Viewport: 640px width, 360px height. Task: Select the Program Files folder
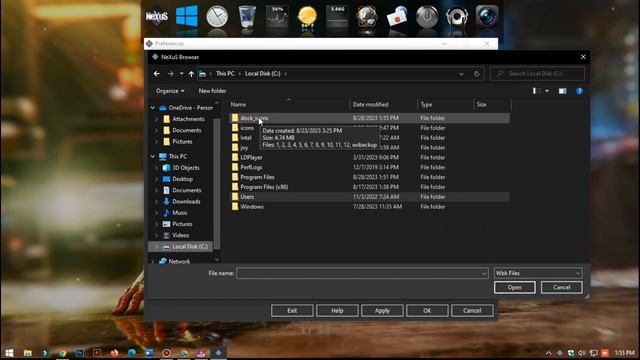369,177
